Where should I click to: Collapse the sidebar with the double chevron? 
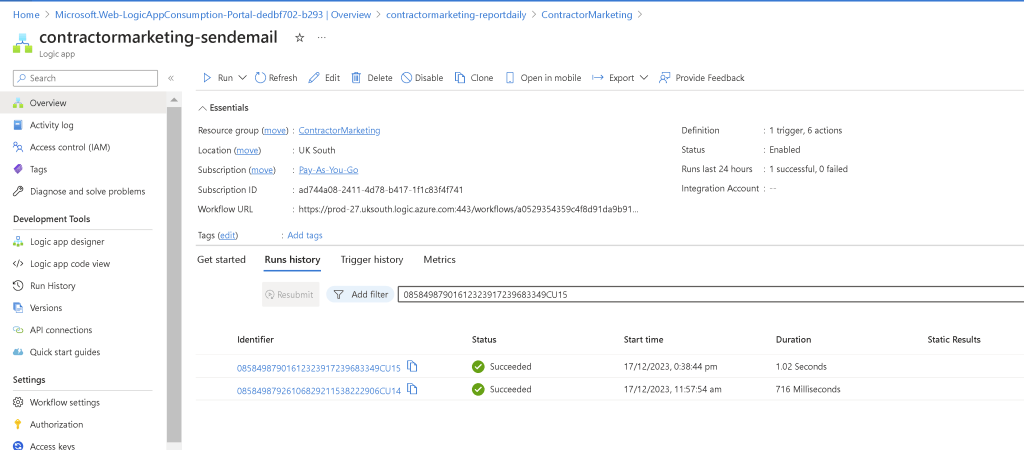click(x=171, y=78)
